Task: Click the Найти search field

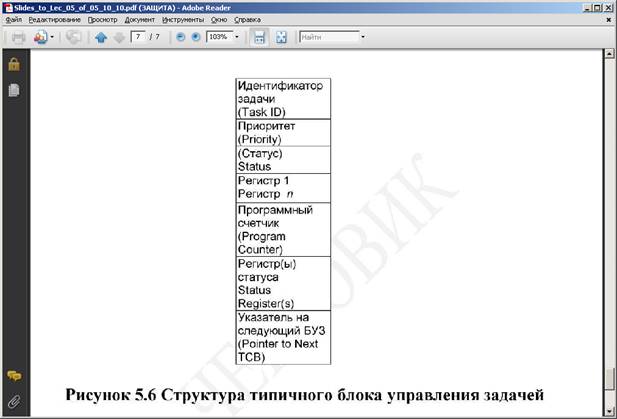Action: pyautogui.click(x=329, y=37)
